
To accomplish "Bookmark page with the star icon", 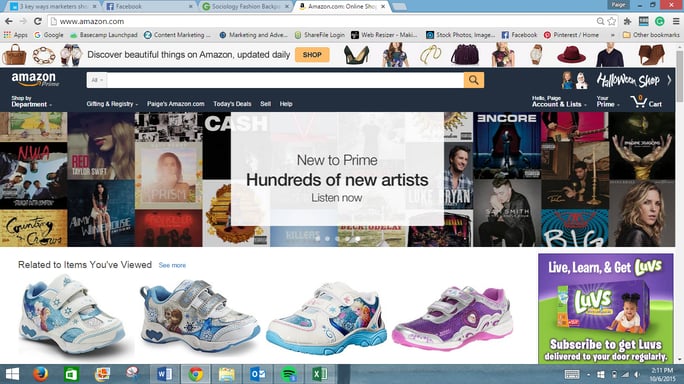I will coord(612,21).
